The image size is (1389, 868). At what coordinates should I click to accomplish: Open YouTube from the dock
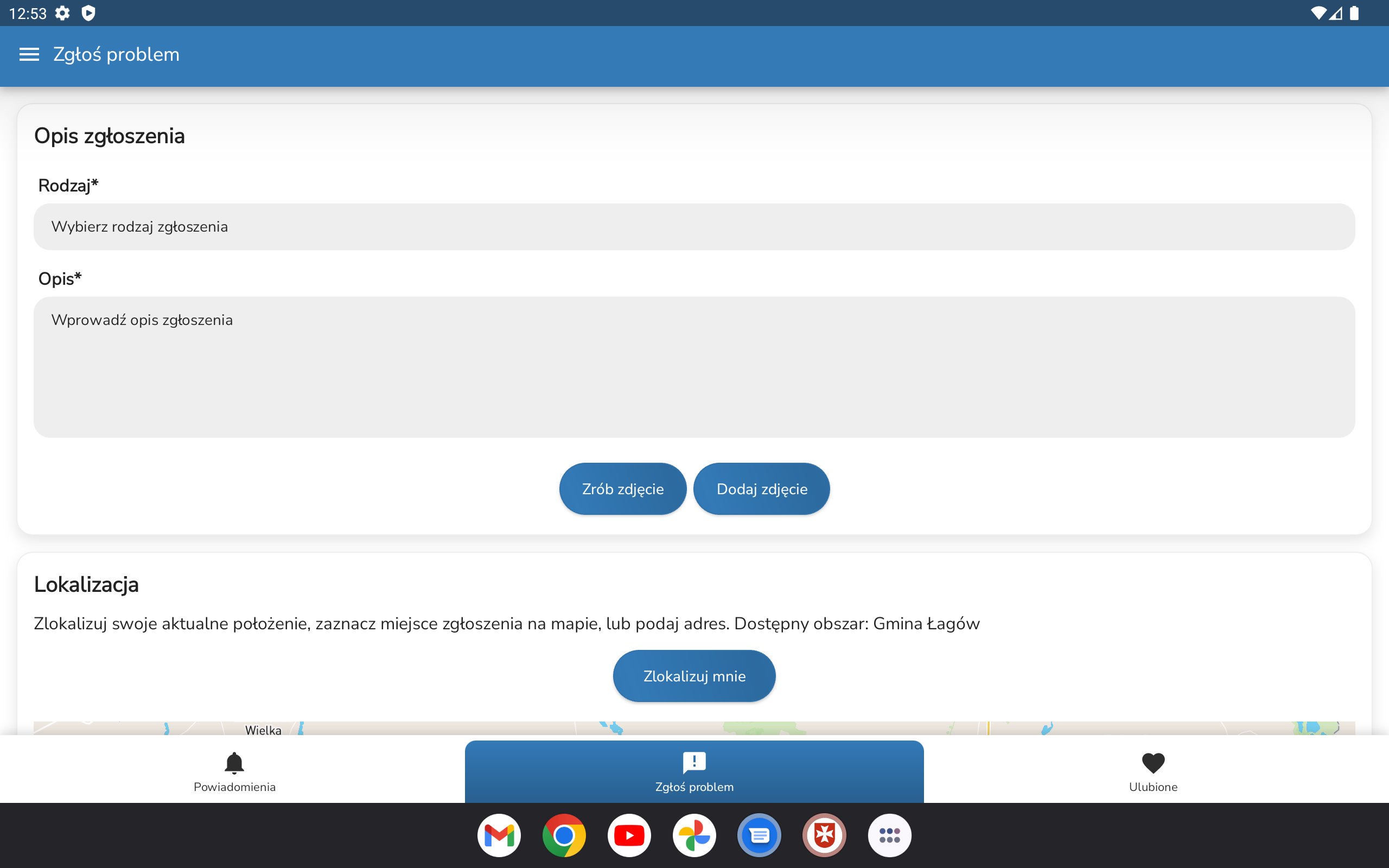click(x=629, y=835)
